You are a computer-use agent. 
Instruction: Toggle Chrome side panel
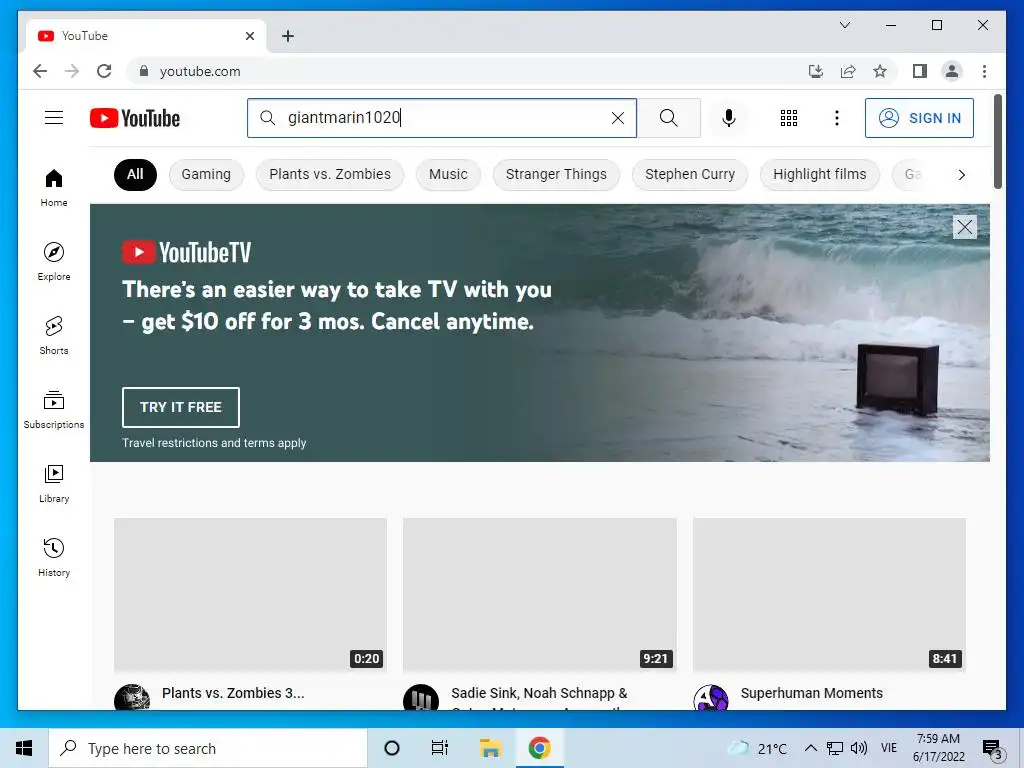[920, 71]
